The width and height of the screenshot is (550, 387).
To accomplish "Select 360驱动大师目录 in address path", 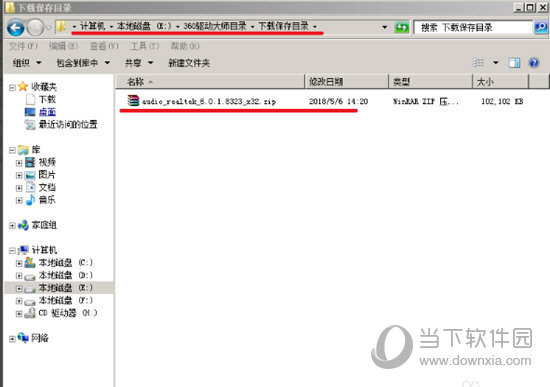I will [215, 26].
